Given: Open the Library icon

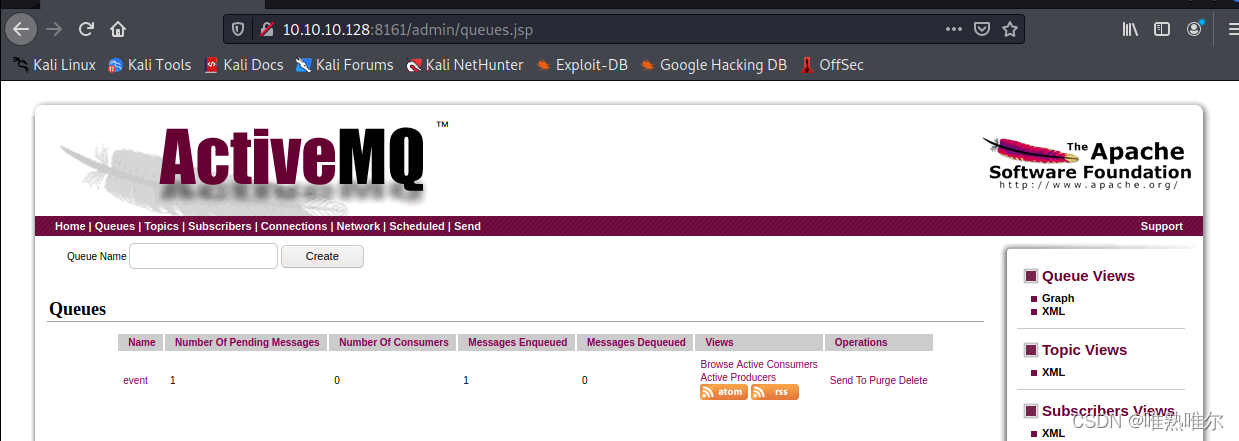Looking at the screenshot, I should tap(1130, 30).
